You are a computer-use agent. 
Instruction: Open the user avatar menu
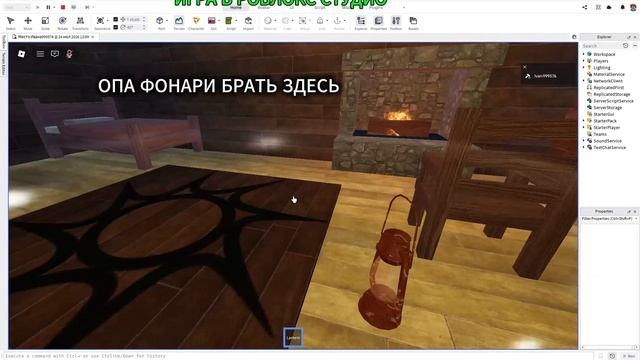tap(634, 7)
